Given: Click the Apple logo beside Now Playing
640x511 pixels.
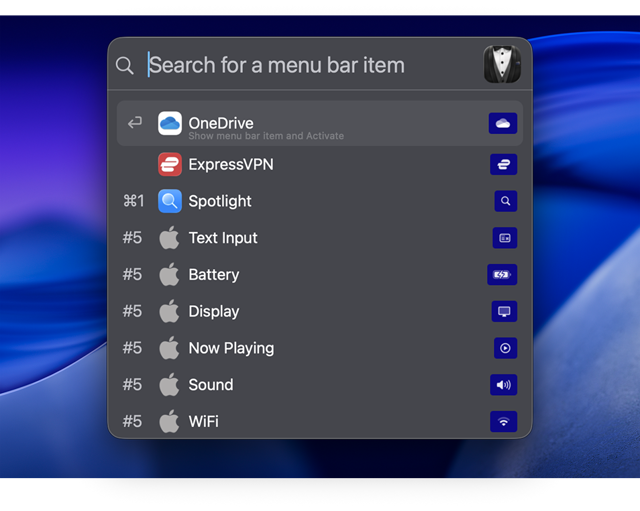Looking at the screenshot, I should 169,348.
